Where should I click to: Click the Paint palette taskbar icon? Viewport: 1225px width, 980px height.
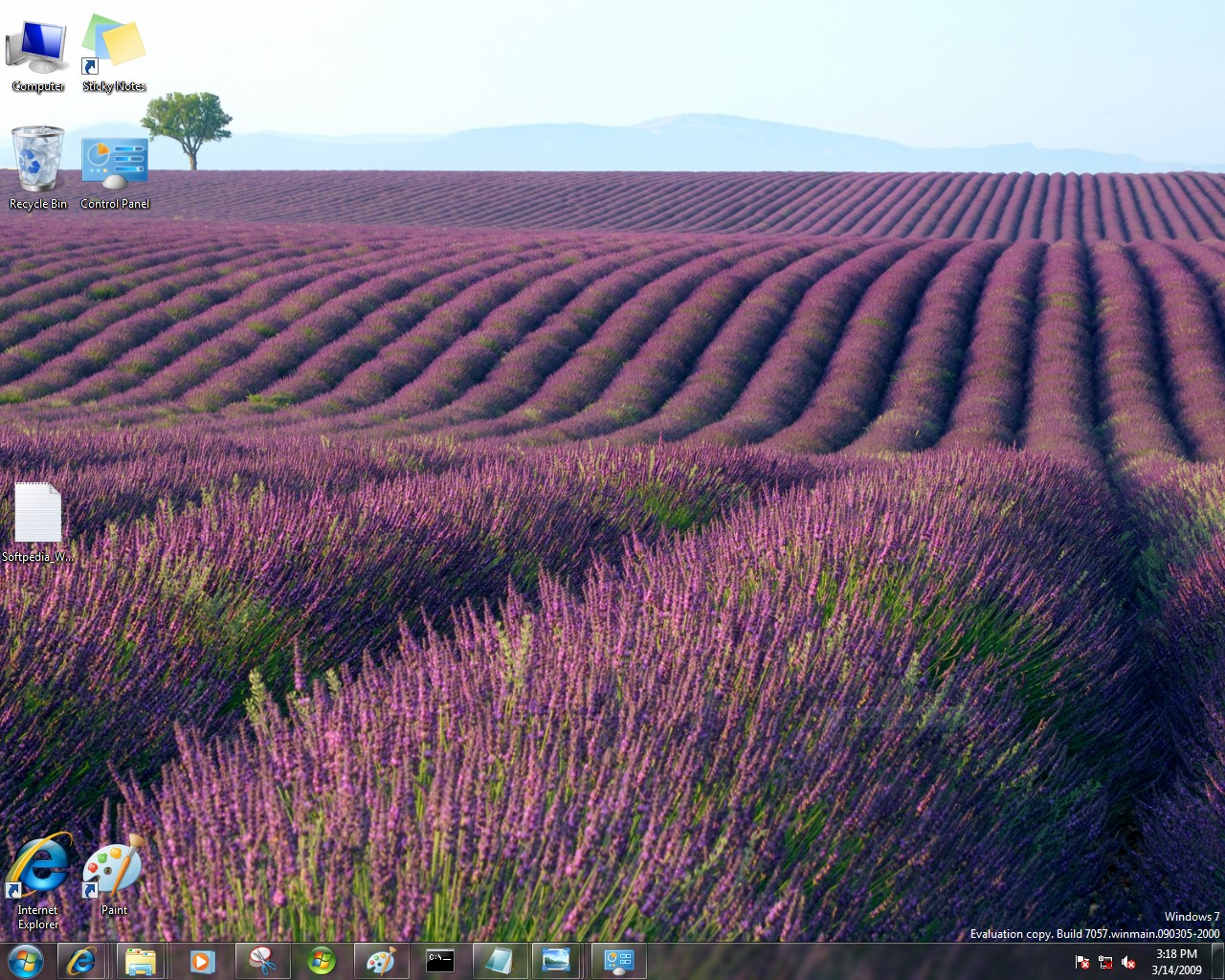[x=381, y=961]
